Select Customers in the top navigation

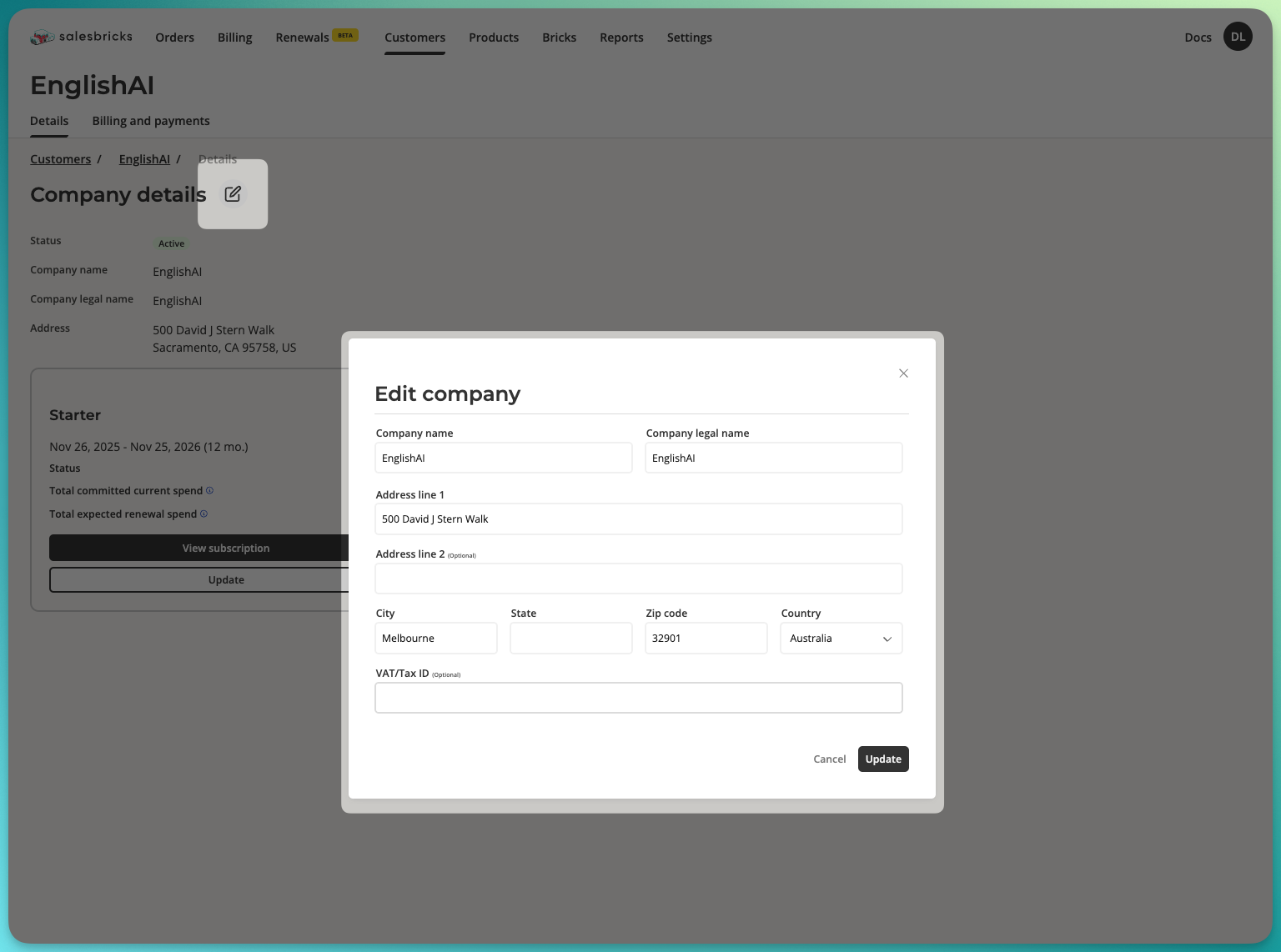(x=414, y=38)
